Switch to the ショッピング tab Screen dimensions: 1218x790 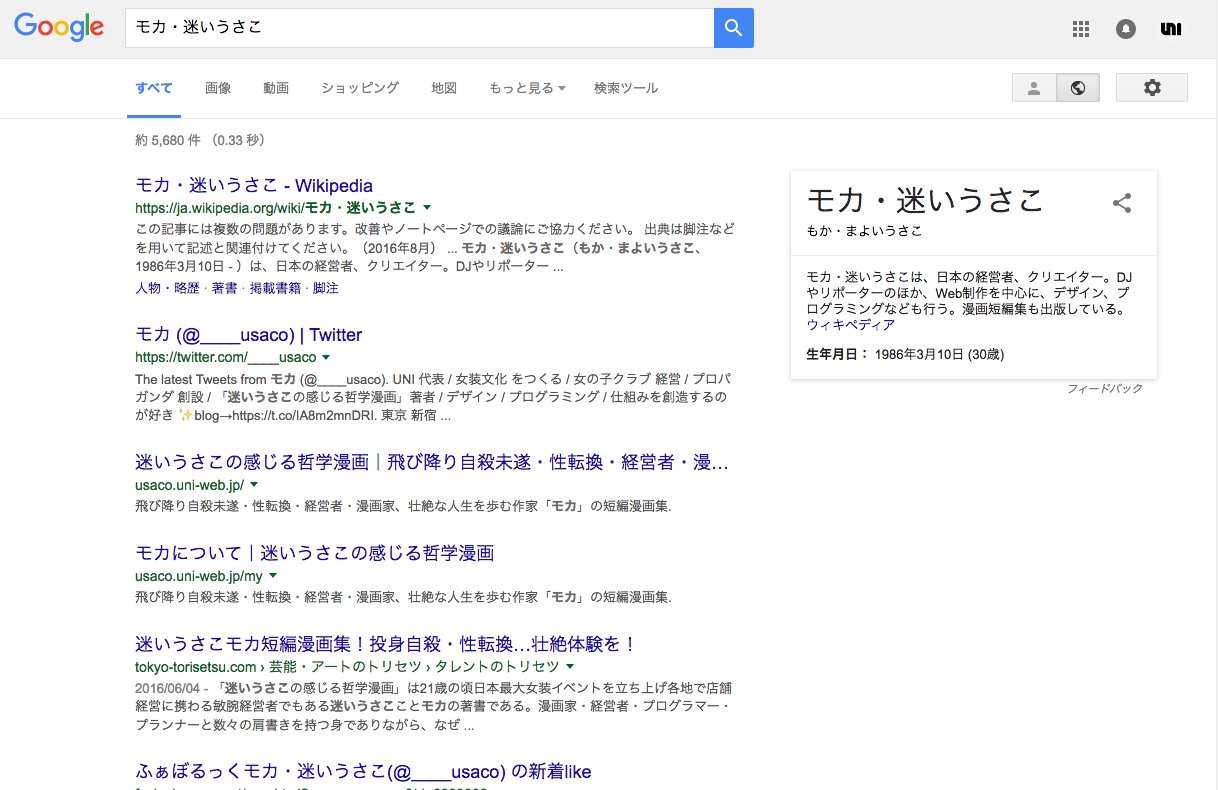coord(360,88)
